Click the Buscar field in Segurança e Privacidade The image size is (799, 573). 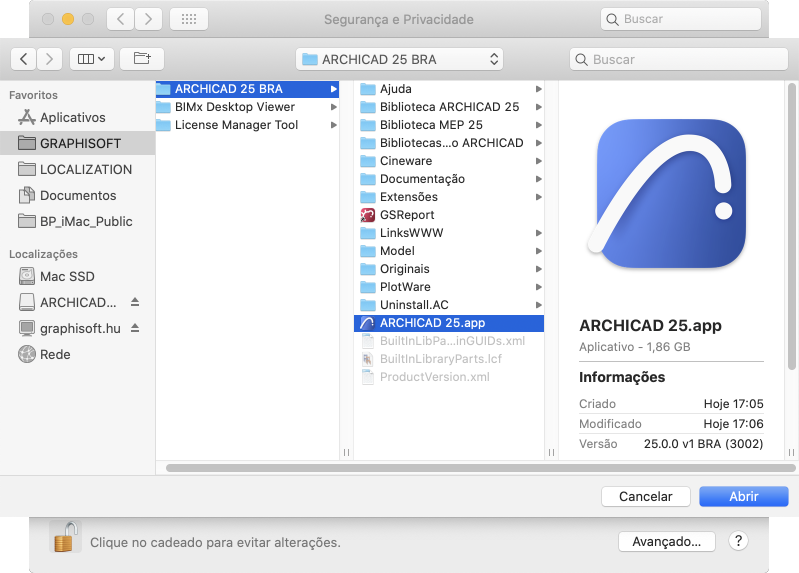[681, 19]
